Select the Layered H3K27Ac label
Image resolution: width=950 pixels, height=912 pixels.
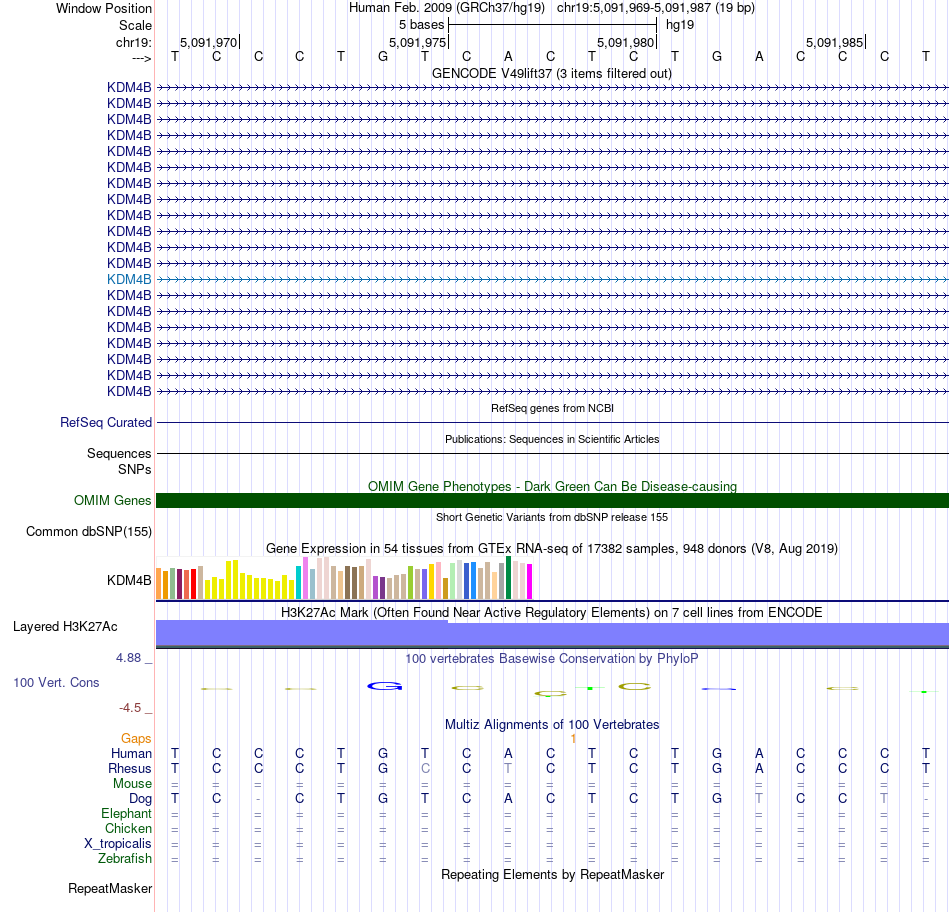[65, 627]
